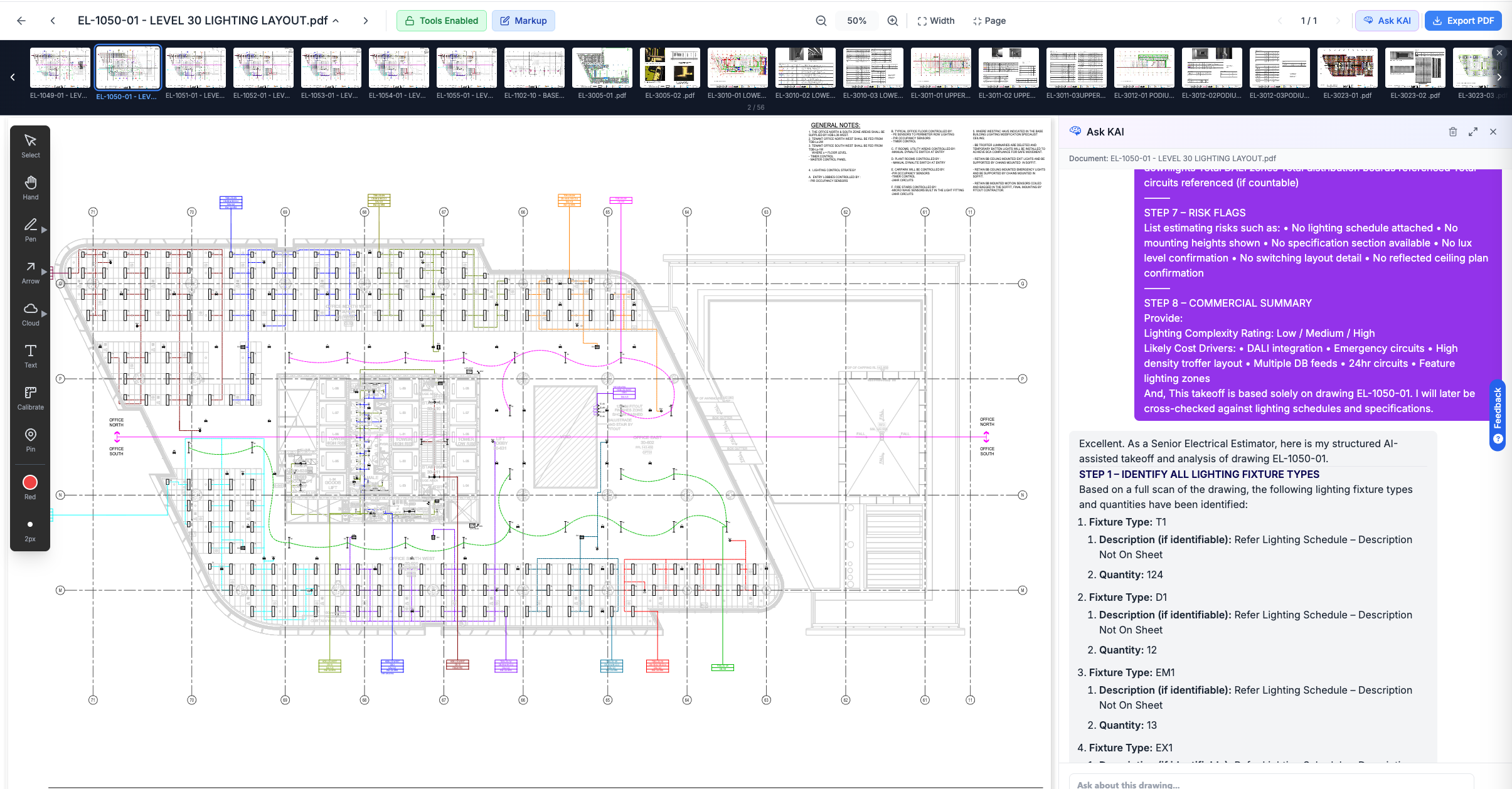
Task: Fit drawing to Page
Action: (989, 21)
